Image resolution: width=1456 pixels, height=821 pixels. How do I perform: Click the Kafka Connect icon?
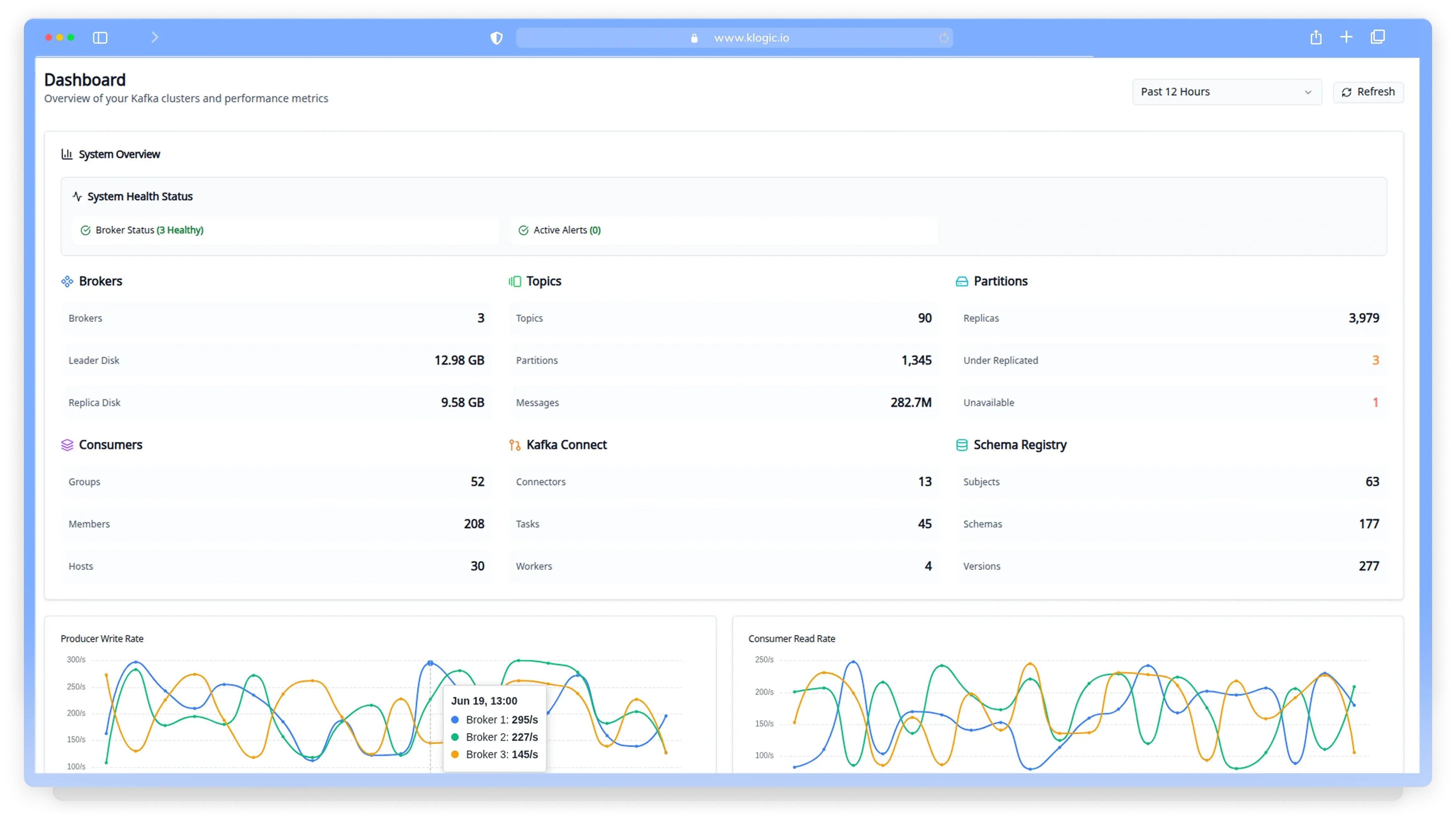click(514, 445)
